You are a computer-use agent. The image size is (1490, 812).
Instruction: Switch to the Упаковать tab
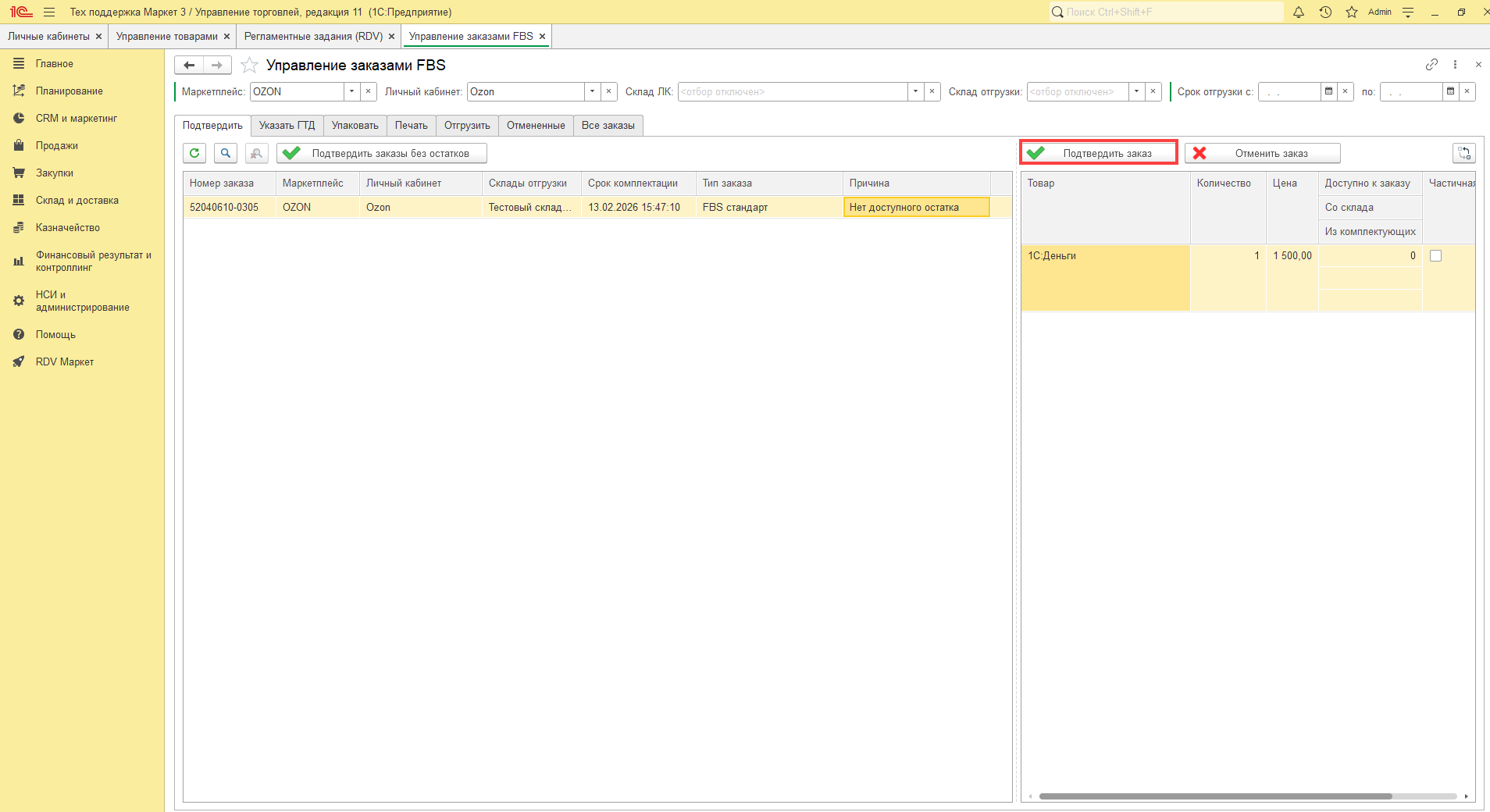click(355, 125)
